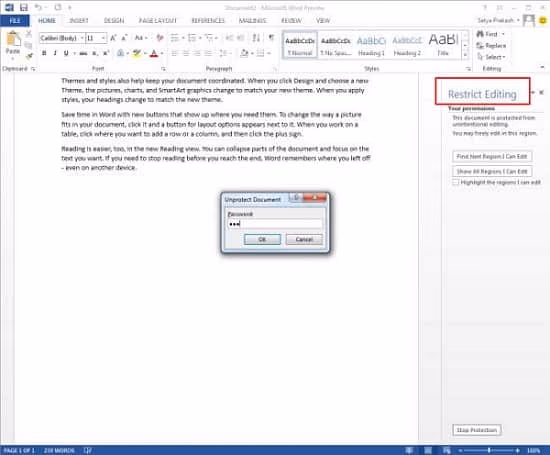Increase font size with the Grow Font icon

click(113, 38)
